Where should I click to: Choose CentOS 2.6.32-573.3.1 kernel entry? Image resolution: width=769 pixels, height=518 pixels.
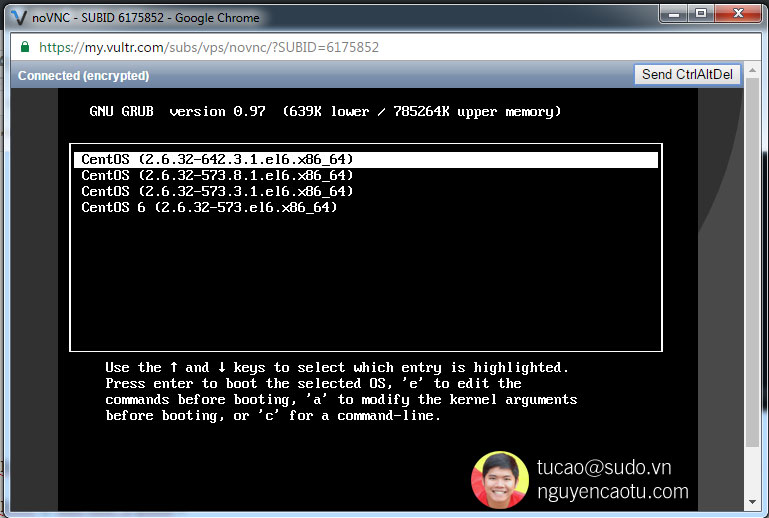click(217, 191)
